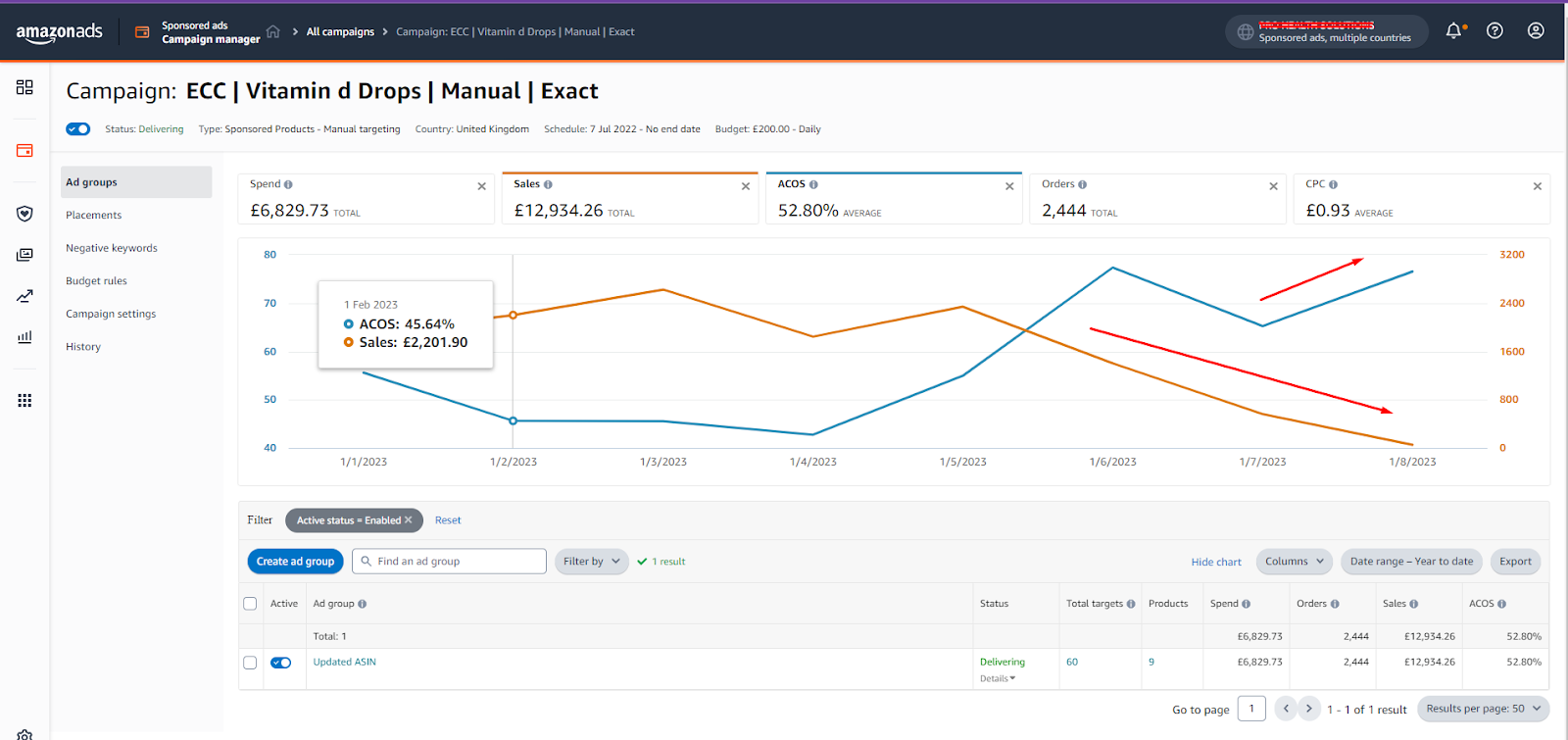Image resolution: width=1568 pixels, height=740 pixels.
Task: Click the Sales column header in the table
Action: (1395, 604)
